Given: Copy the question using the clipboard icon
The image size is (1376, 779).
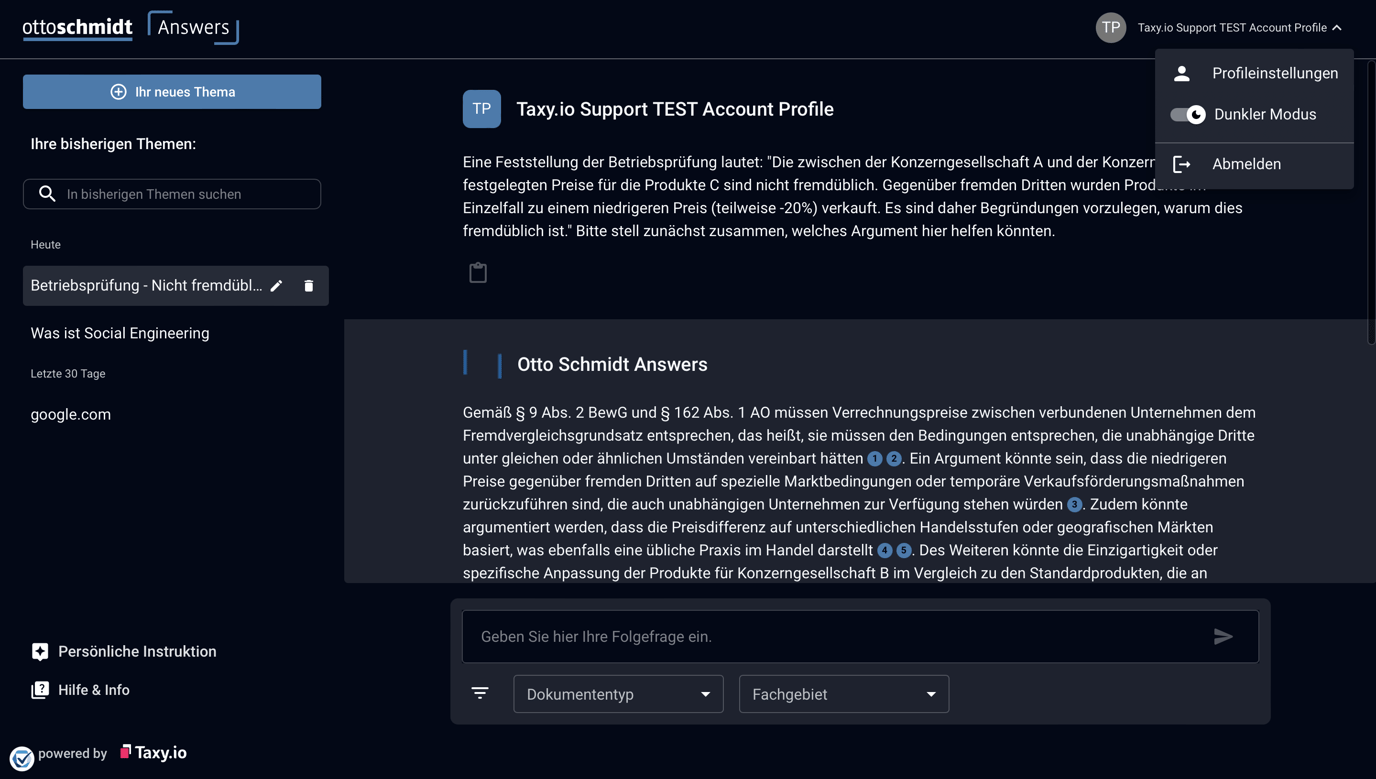Looking at the screenshot, I should 478,271.
